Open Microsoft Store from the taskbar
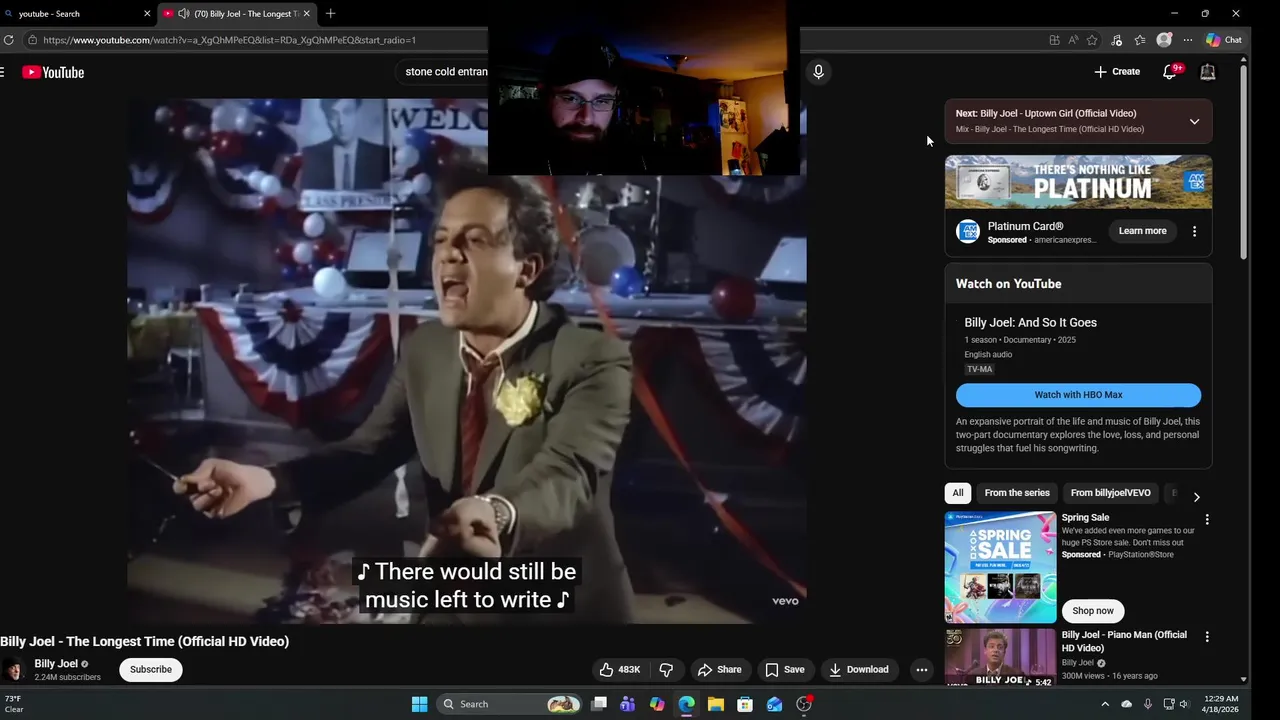 (745, 704)
